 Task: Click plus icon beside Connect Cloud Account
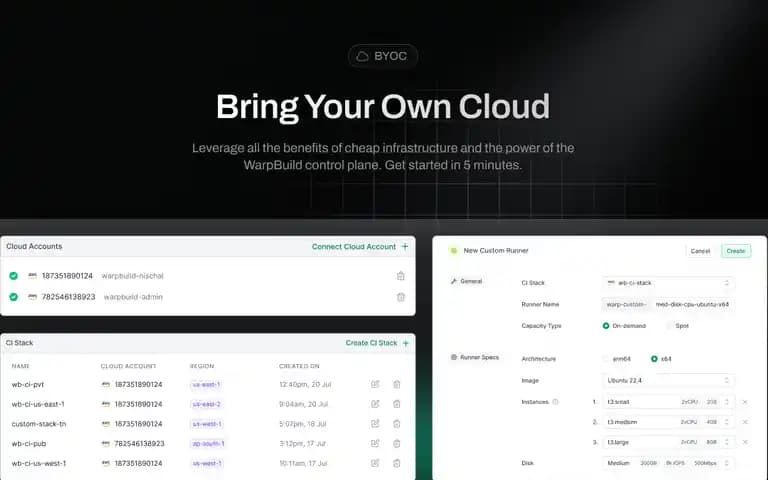click(405, 246)
